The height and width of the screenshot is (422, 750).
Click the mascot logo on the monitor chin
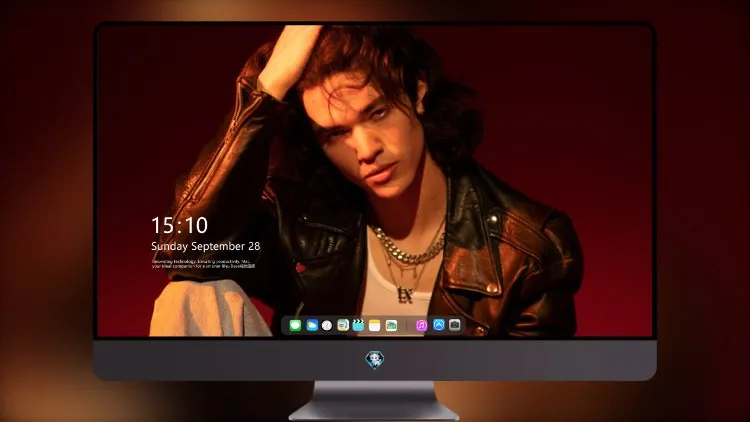[x=375, y=360]
